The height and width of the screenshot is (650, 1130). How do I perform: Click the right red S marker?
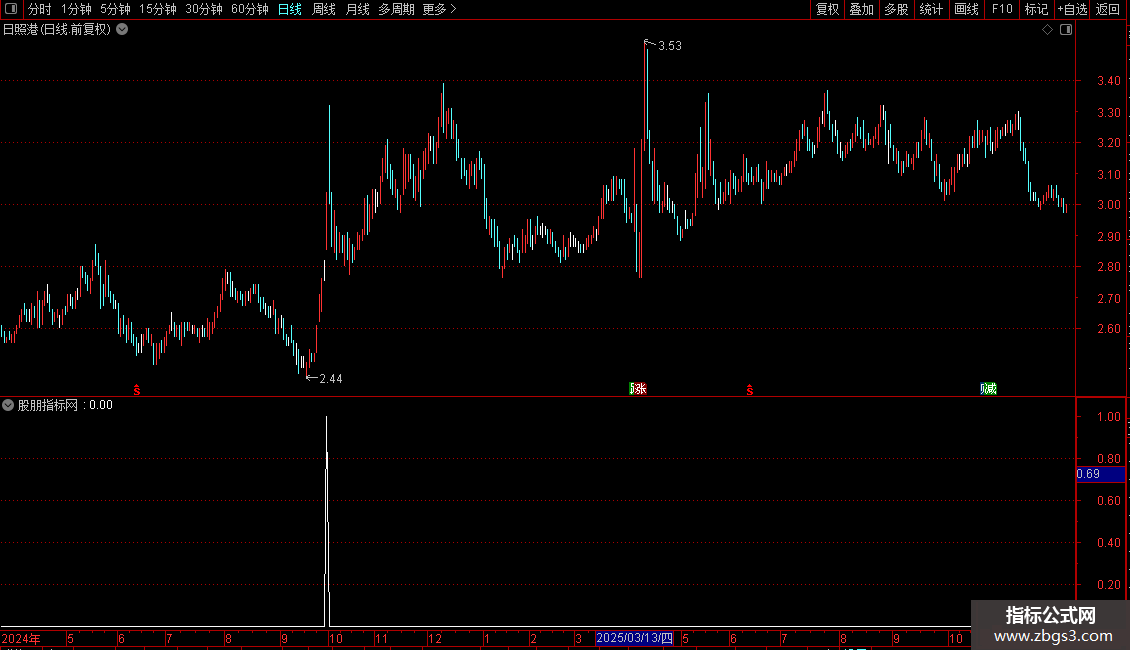(749, 390)
